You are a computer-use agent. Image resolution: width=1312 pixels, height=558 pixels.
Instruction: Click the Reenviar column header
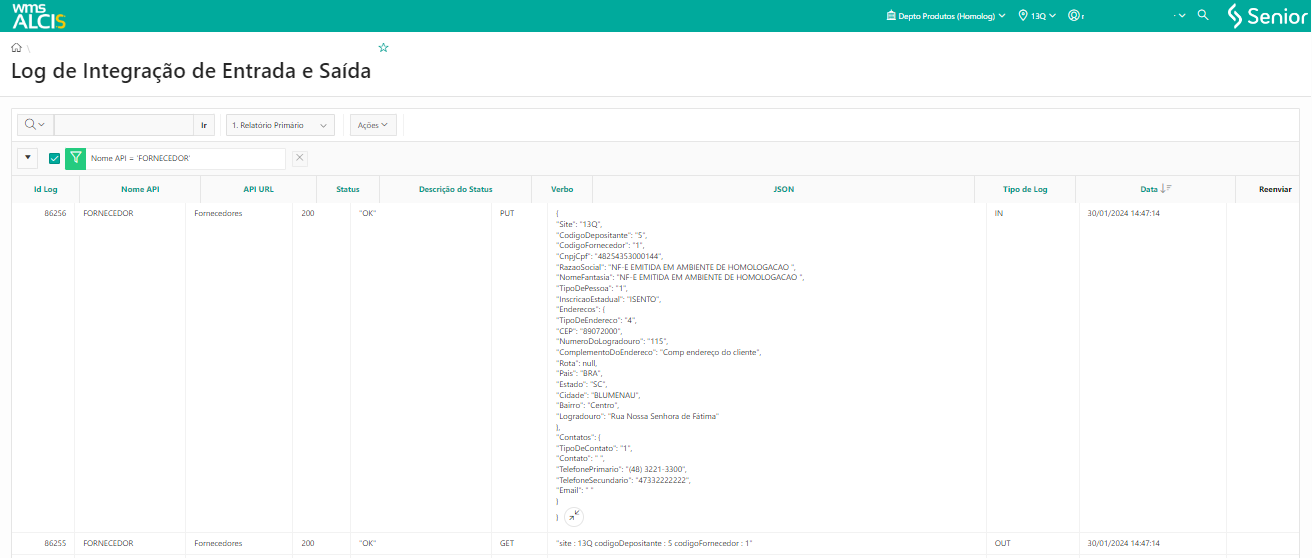point(1275,189)
